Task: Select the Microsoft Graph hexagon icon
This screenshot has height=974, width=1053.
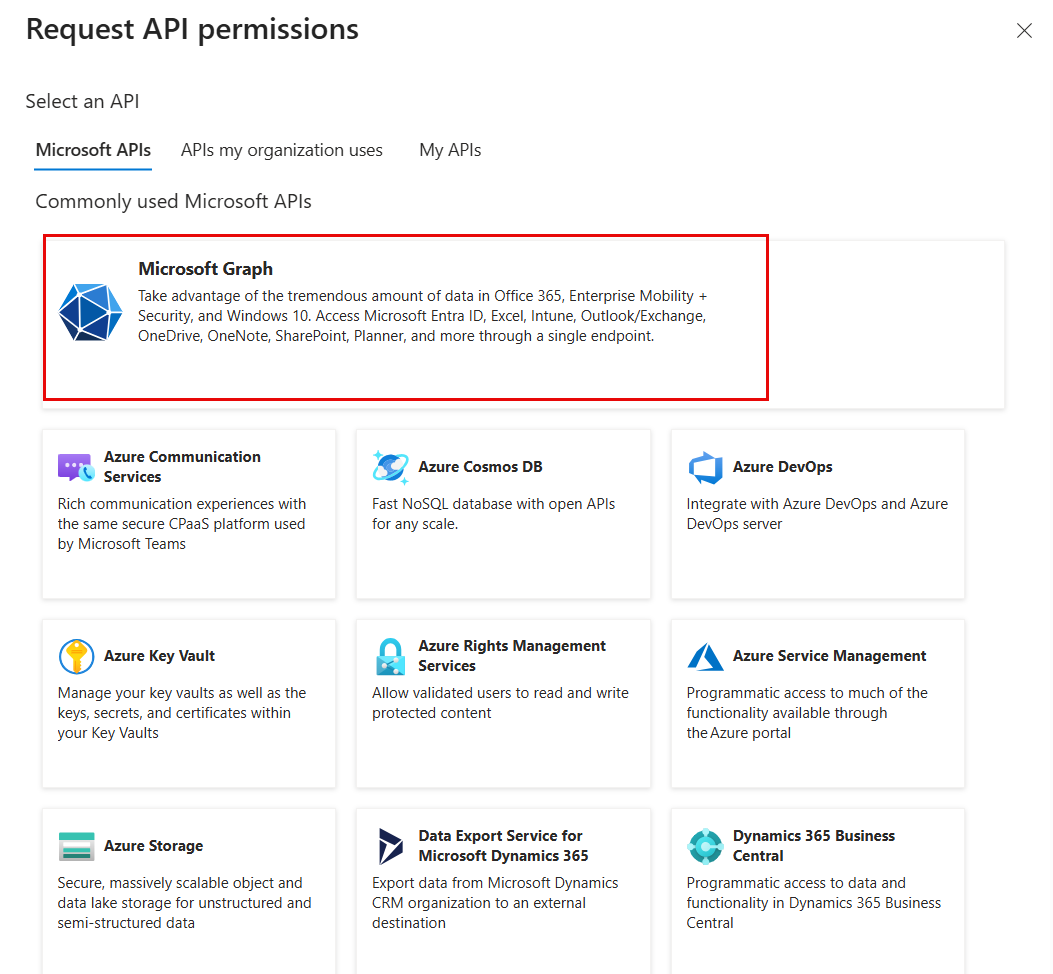Action: coord(90,313)
